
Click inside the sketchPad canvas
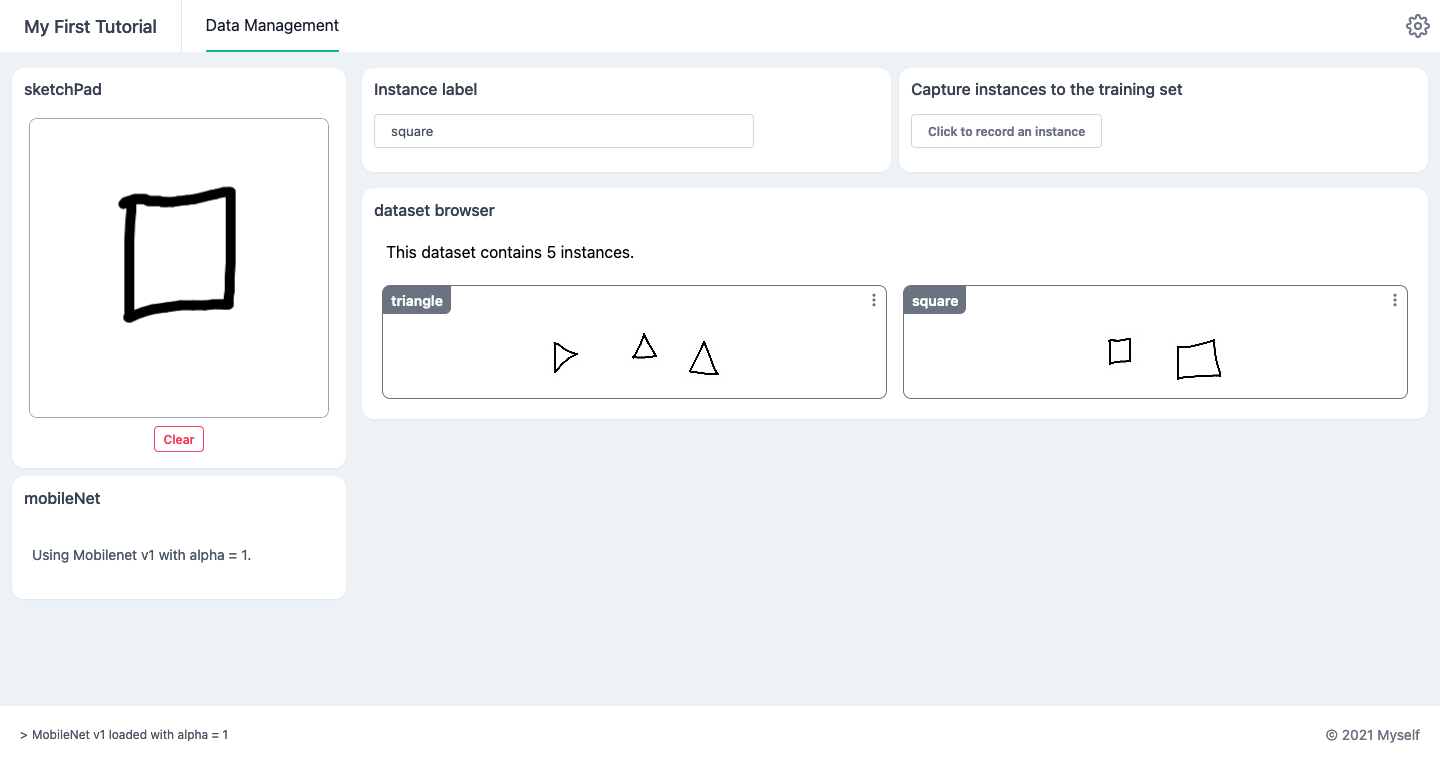pos(178,267)
